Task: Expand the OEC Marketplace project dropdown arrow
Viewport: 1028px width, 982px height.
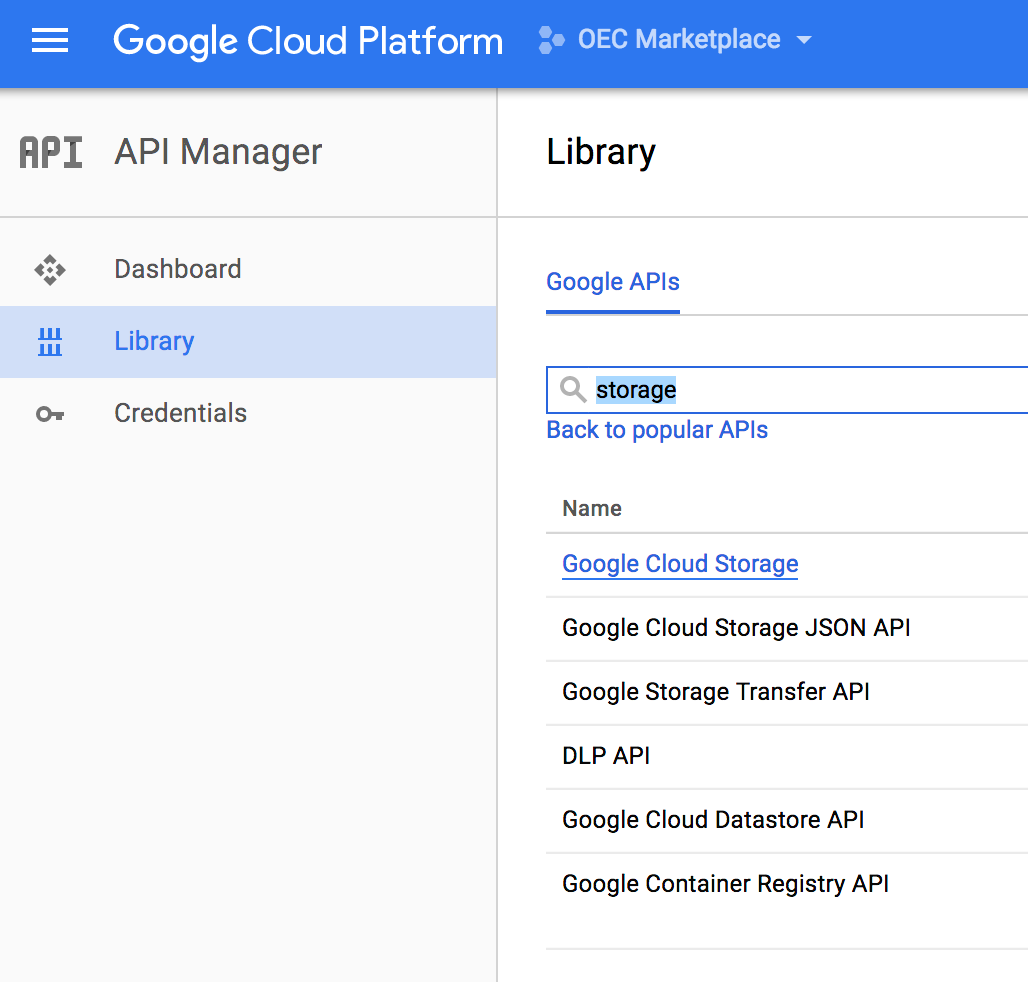Action: point(804,41)
